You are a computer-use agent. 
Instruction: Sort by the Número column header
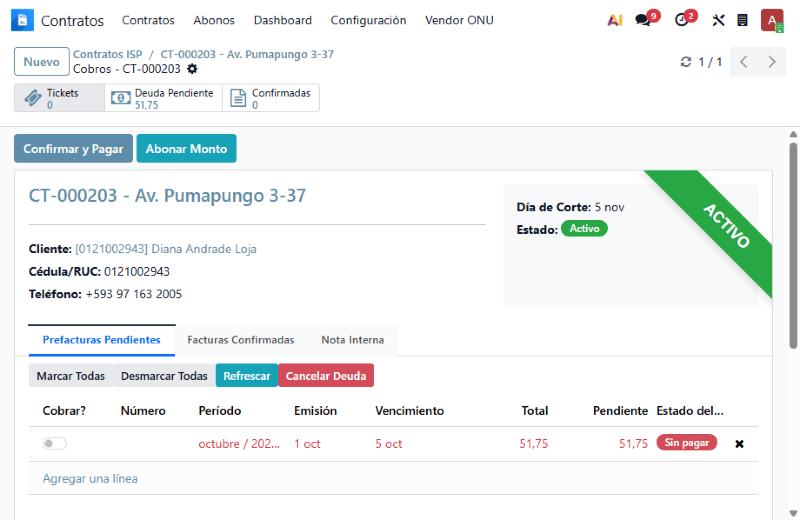coord(143,411)
